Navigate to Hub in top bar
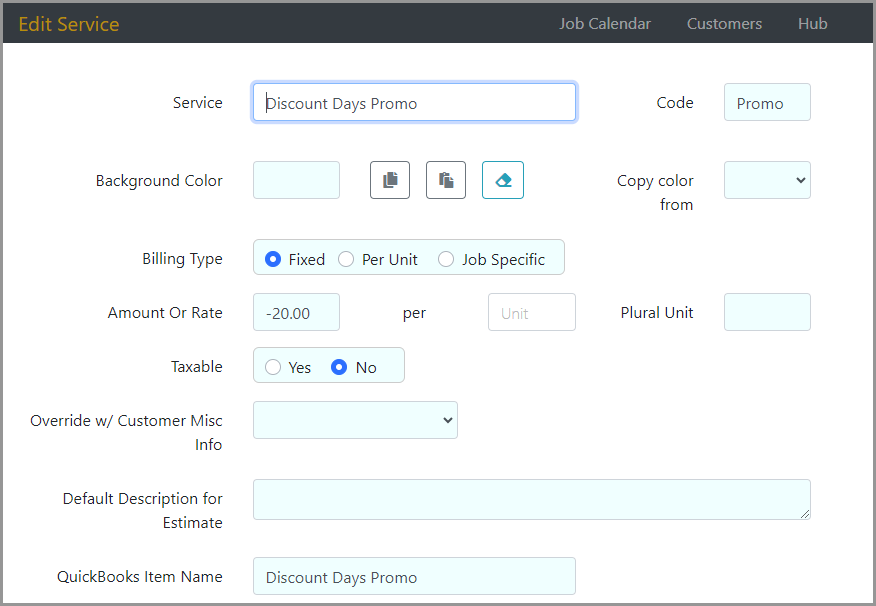Screen dimensions: 876x606 [x=812, y=24]
